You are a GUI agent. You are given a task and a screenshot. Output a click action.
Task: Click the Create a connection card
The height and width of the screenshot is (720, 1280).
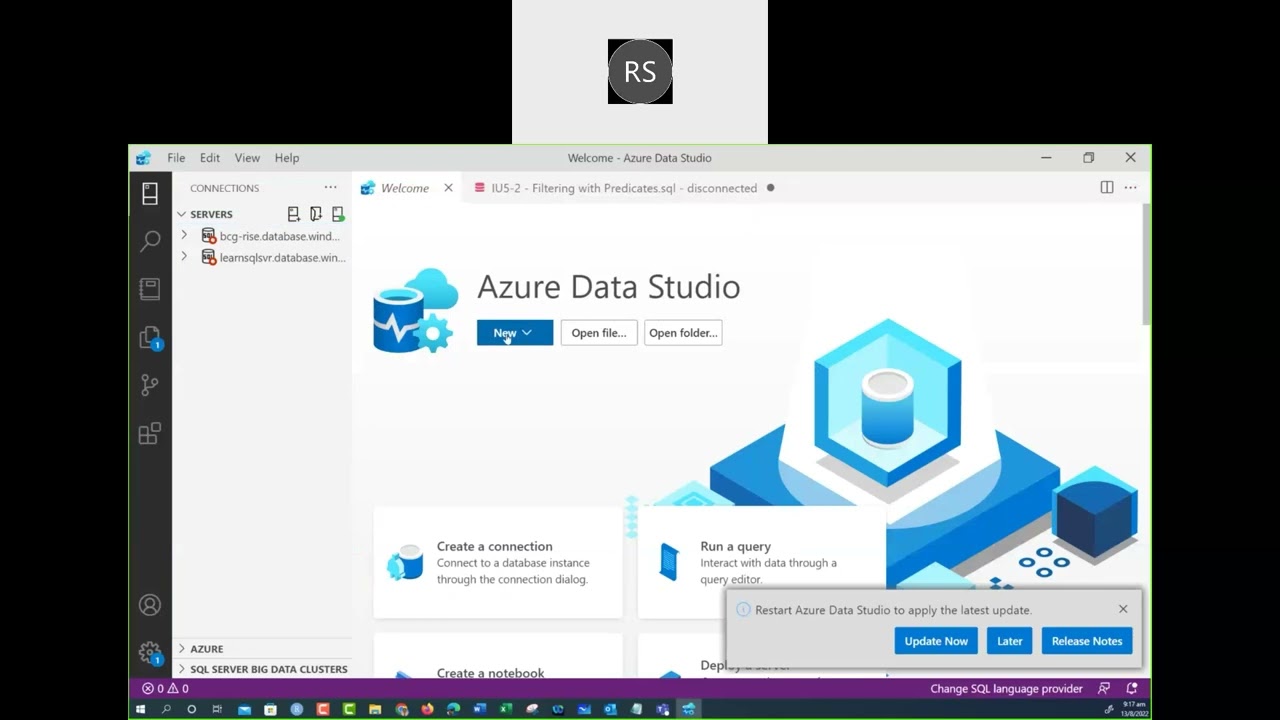498,562
